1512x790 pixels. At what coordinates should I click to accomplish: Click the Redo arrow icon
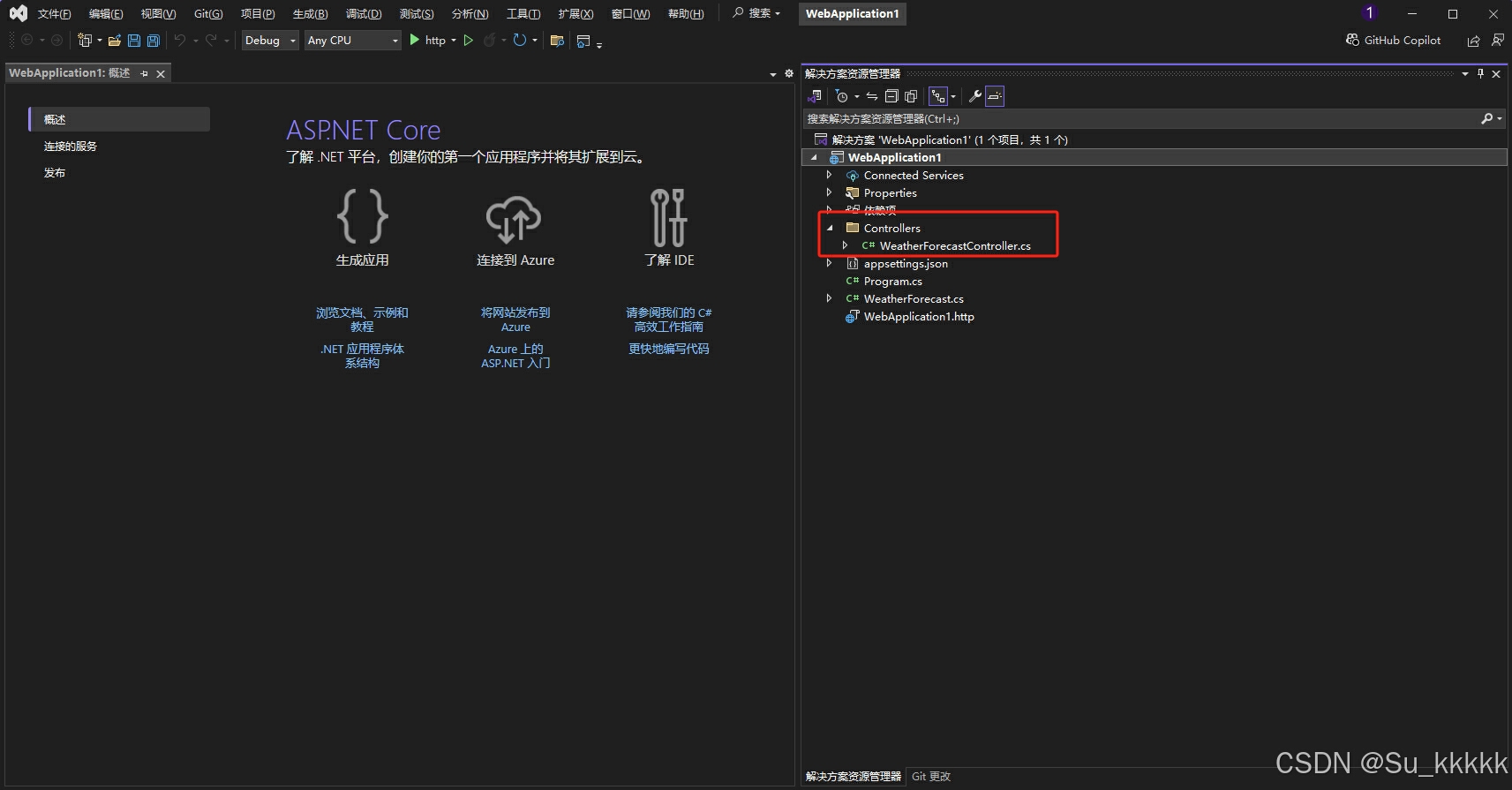(211, 40)
